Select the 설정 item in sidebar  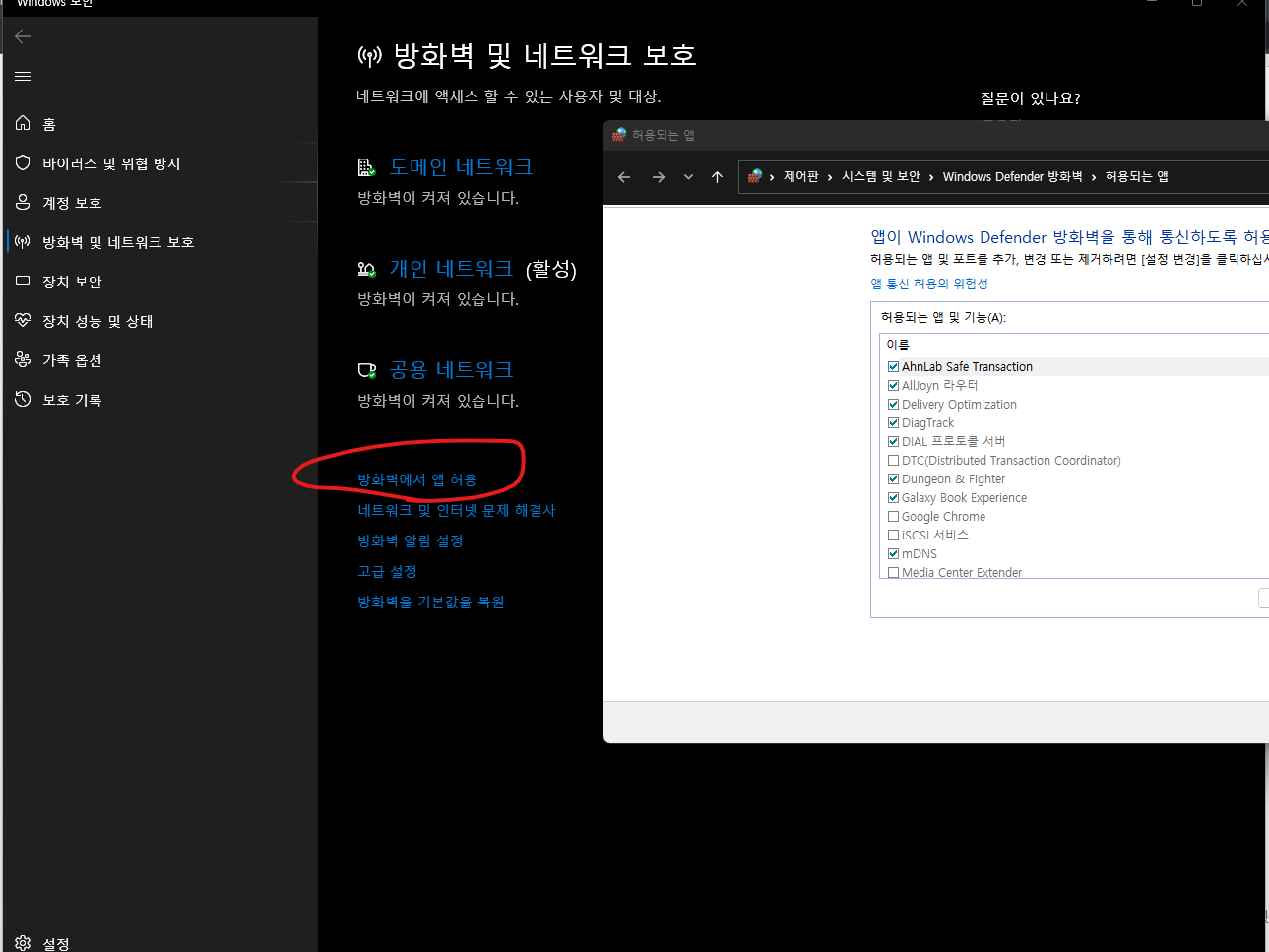click(160, 943)
